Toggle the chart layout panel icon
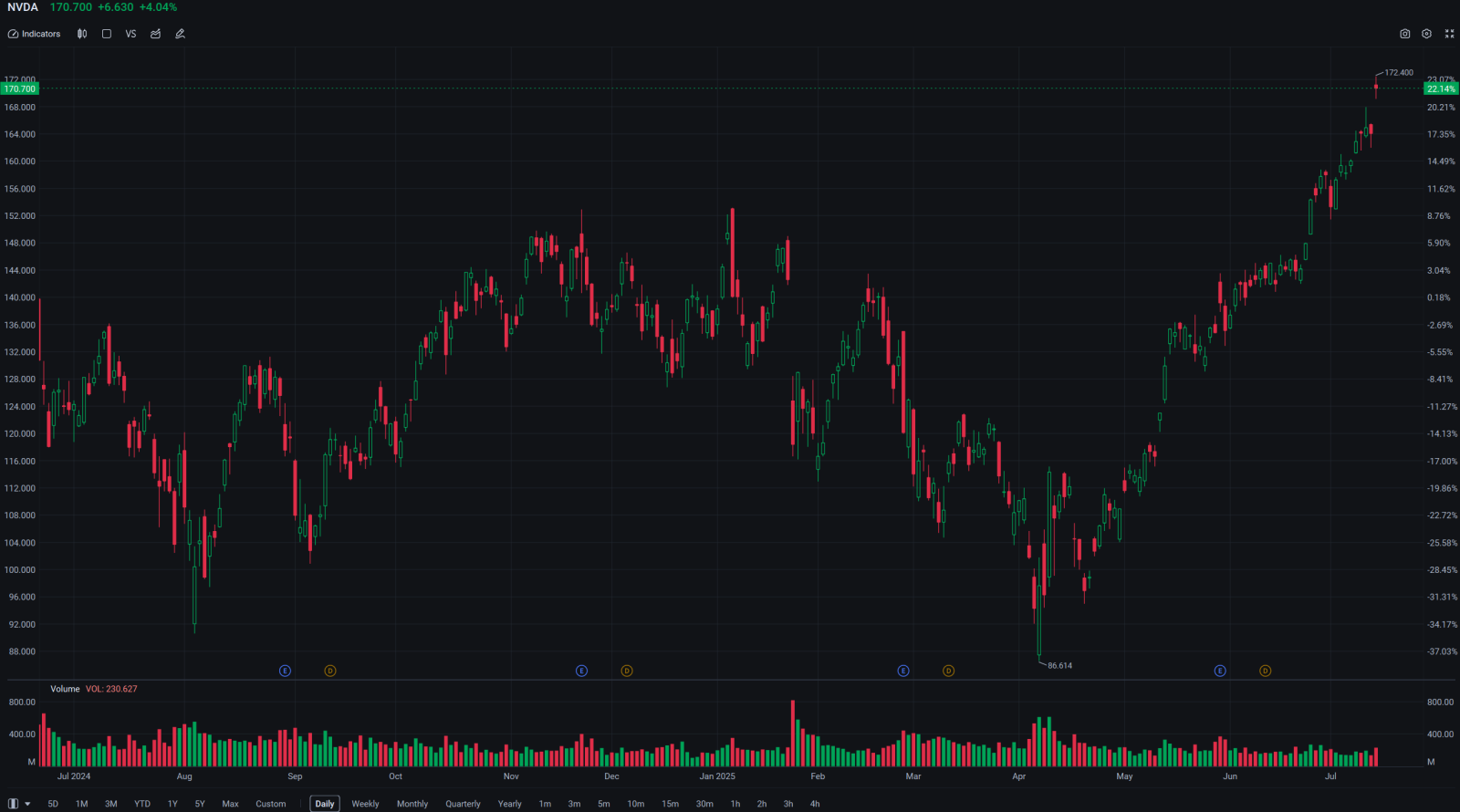Image resolution: width=1460 pixels, height=812 pixels. pos(13,804)
